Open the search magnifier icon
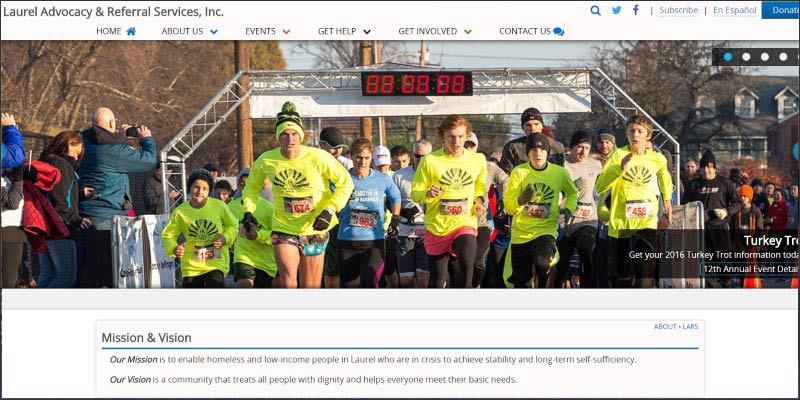The image size is (800, 400). point(595,10)
